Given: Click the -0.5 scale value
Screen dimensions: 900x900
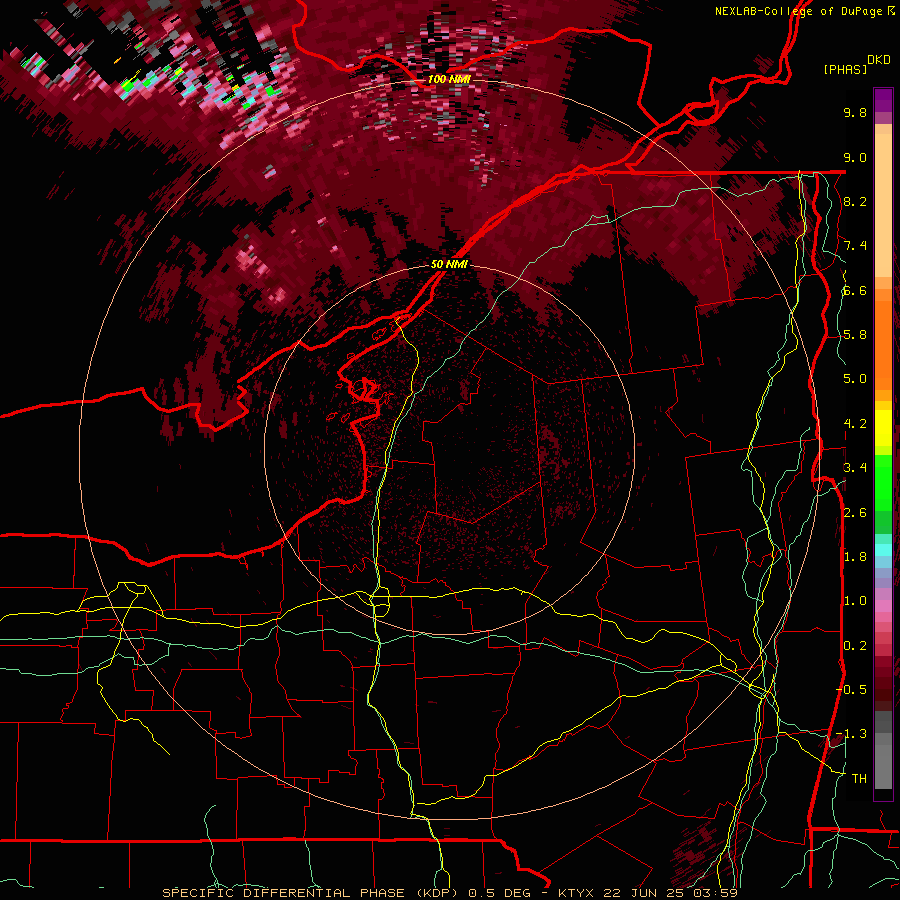Looking at the screenshot, I should [x=852, y=690].
